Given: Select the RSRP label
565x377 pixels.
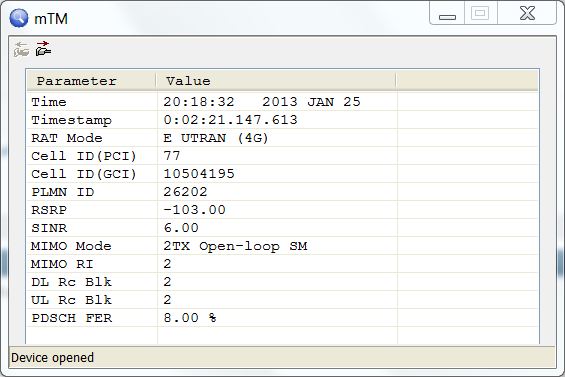Looking at the screenshot, I should (x=49, y=210).
